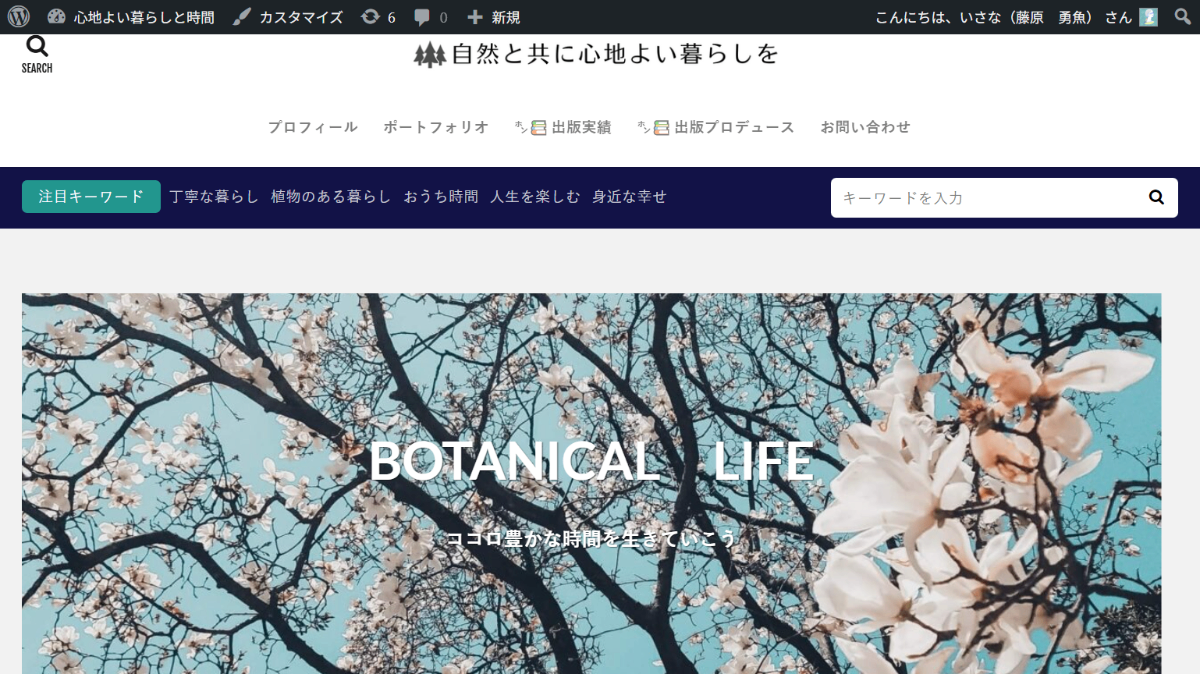Go to ポートフォリオ page
This screenshot has height=674, width=1200.
[436, 127]
